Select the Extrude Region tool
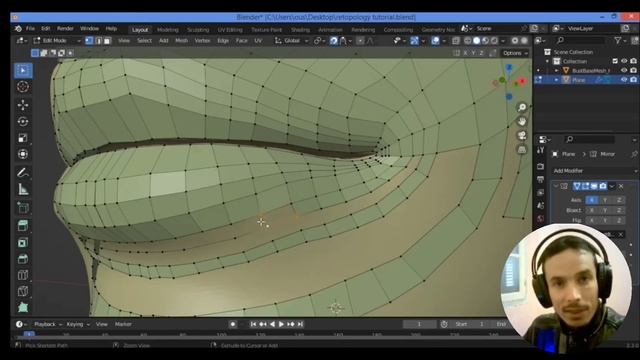The image size is (640, 360). pyautogui.click(x=23, y=226)
